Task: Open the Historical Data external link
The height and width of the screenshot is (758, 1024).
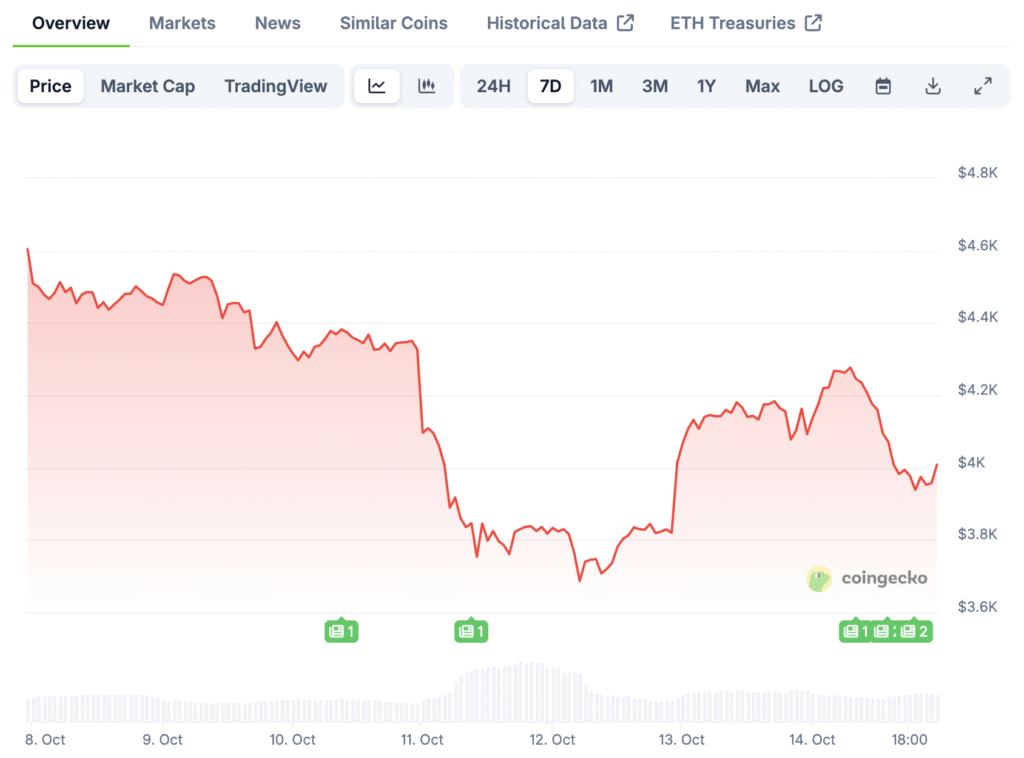Action: [x=560, y=23]
